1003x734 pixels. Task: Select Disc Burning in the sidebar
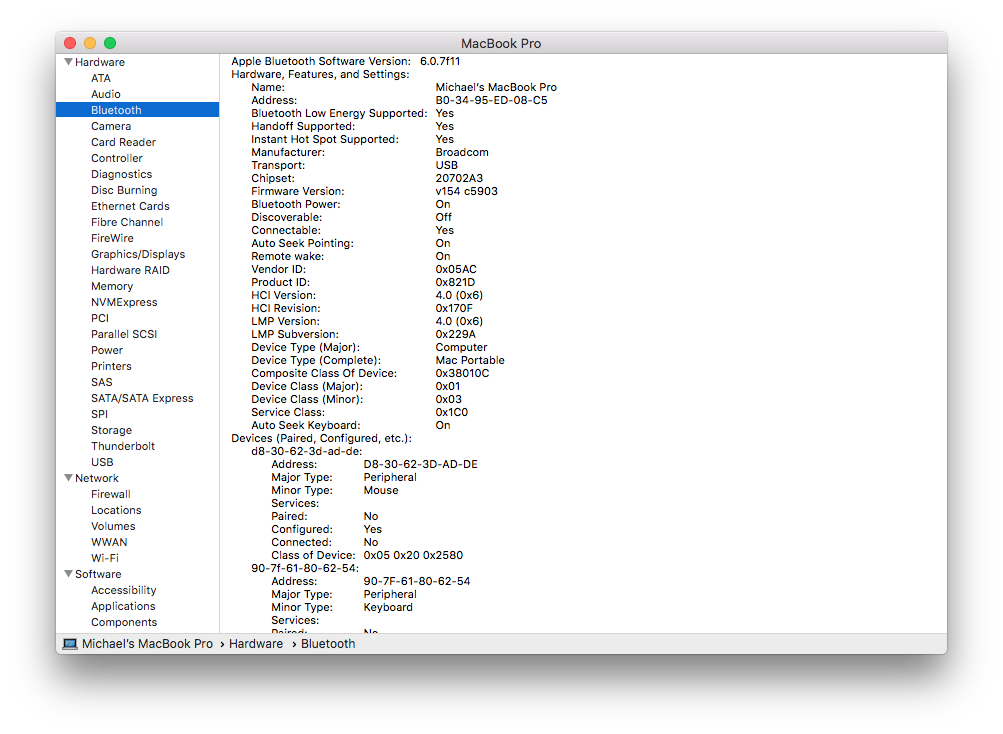point(124,190)
